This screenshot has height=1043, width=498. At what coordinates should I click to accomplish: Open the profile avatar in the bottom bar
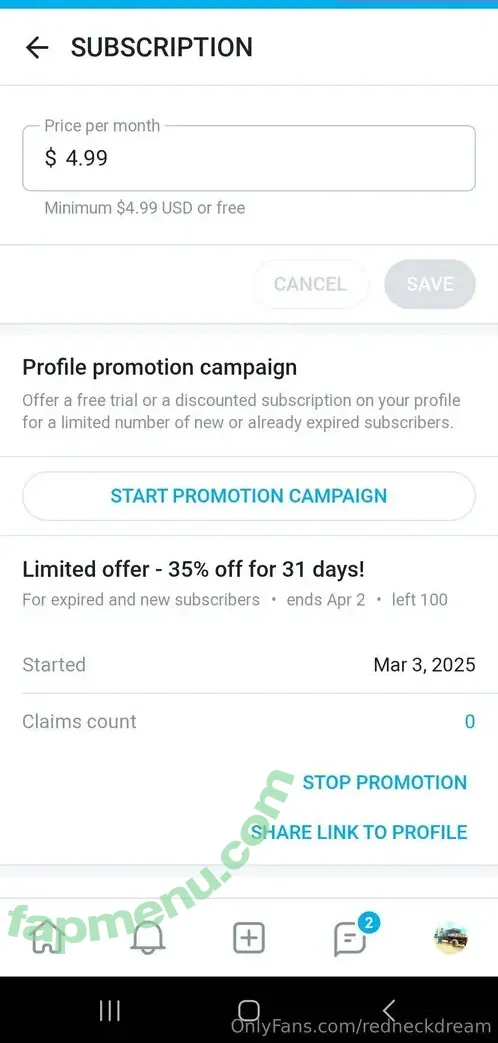pos(451,939)
